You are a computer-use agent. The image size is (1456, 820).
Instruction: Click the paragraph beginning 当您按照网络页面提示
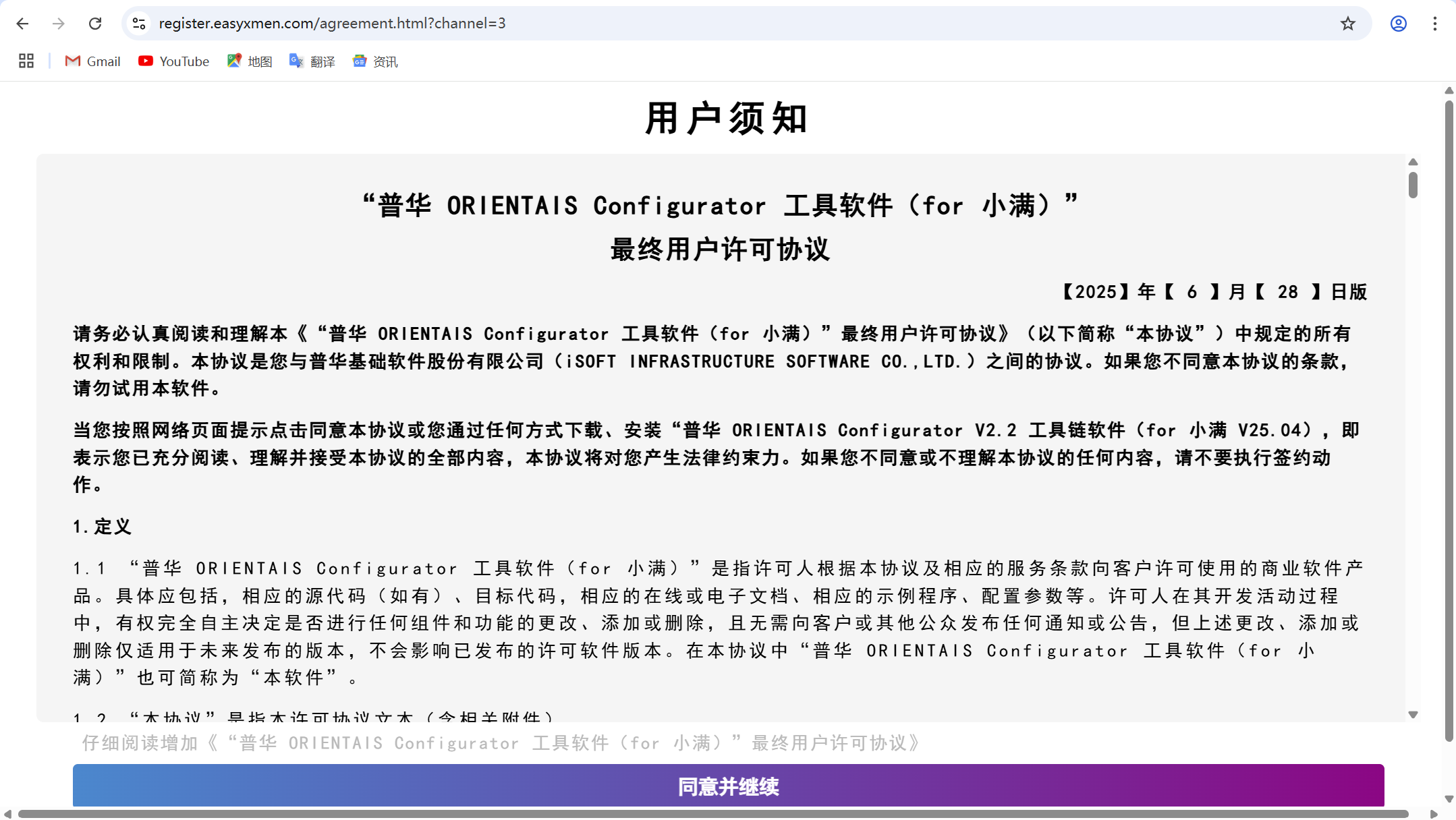point(717,457)
